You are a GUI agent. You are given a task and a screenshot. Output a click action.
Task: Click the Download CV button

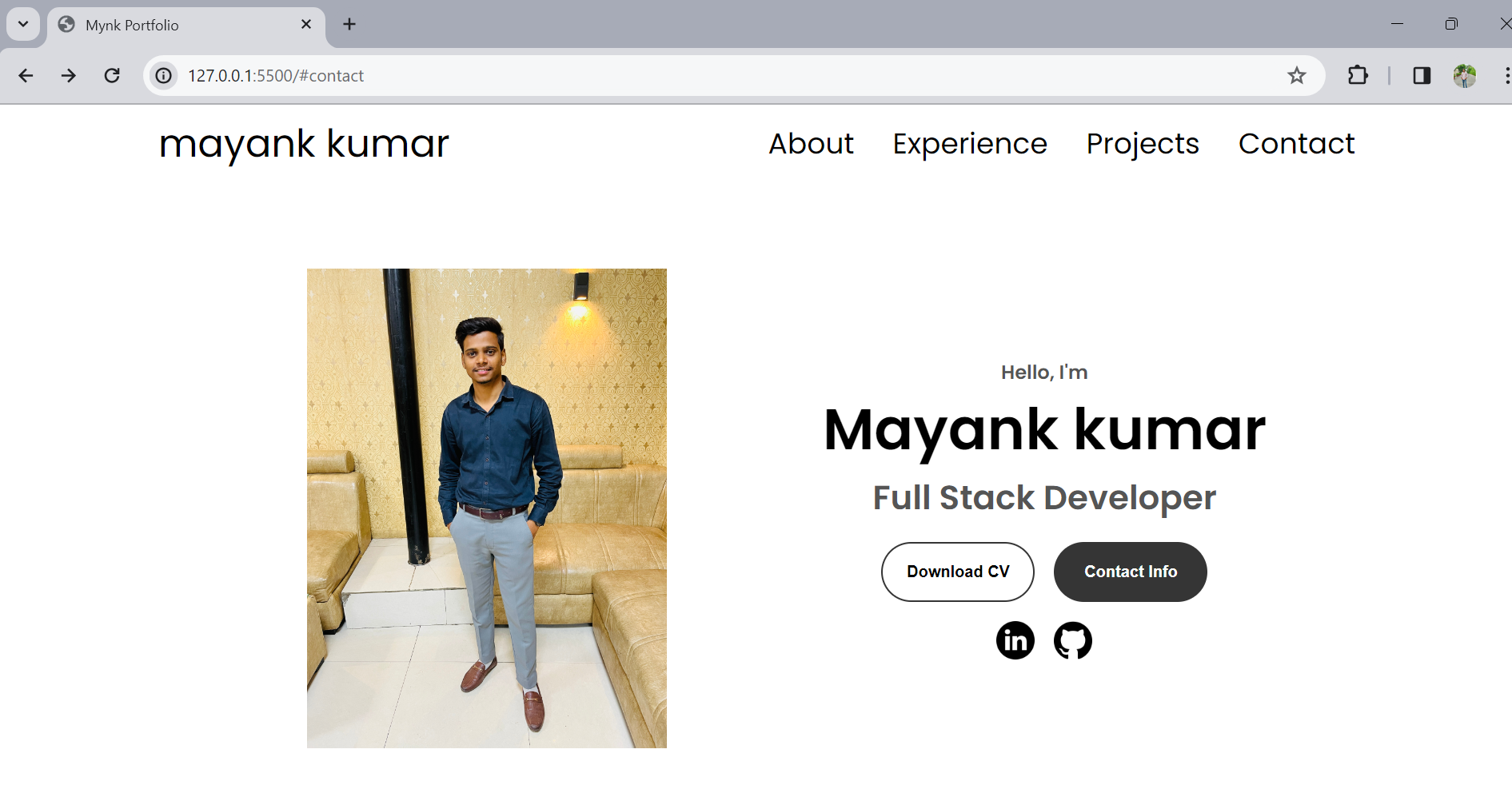coord(957,572)
